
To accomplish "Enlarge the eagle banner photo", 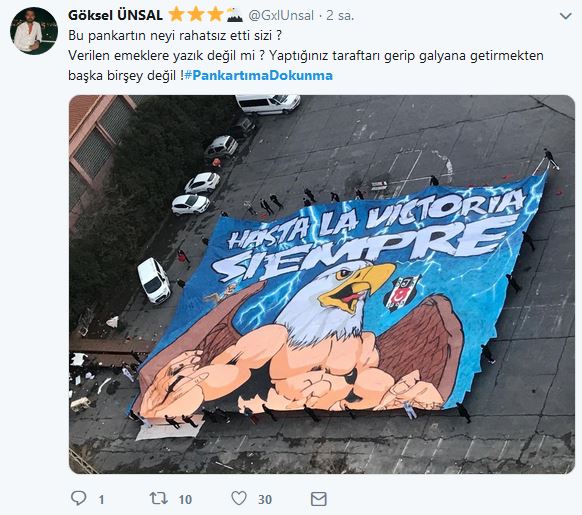I will (x=322, y=284).
